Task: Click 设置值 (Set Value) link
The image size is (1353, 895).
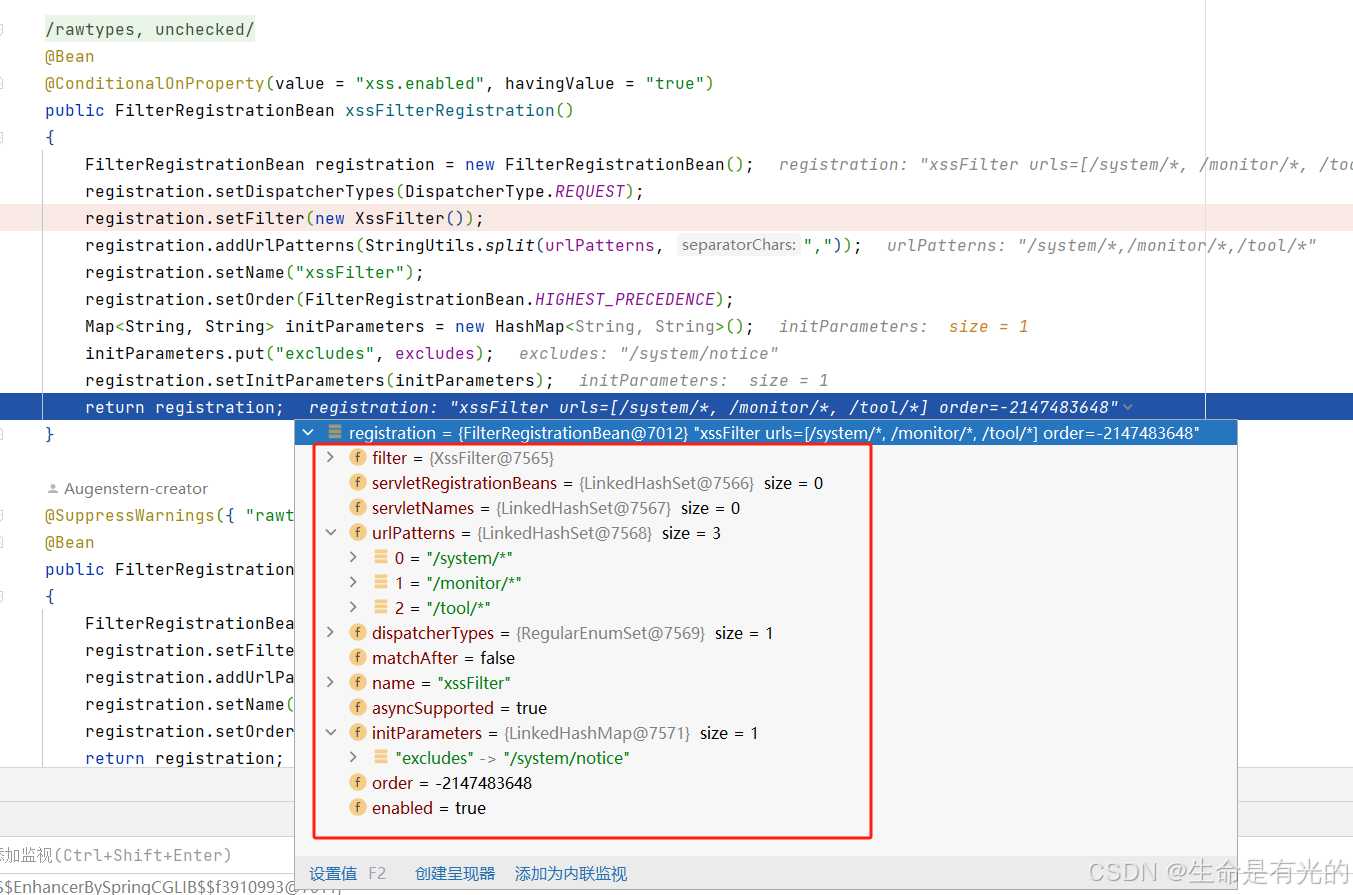Action: (x=333, y=874)
